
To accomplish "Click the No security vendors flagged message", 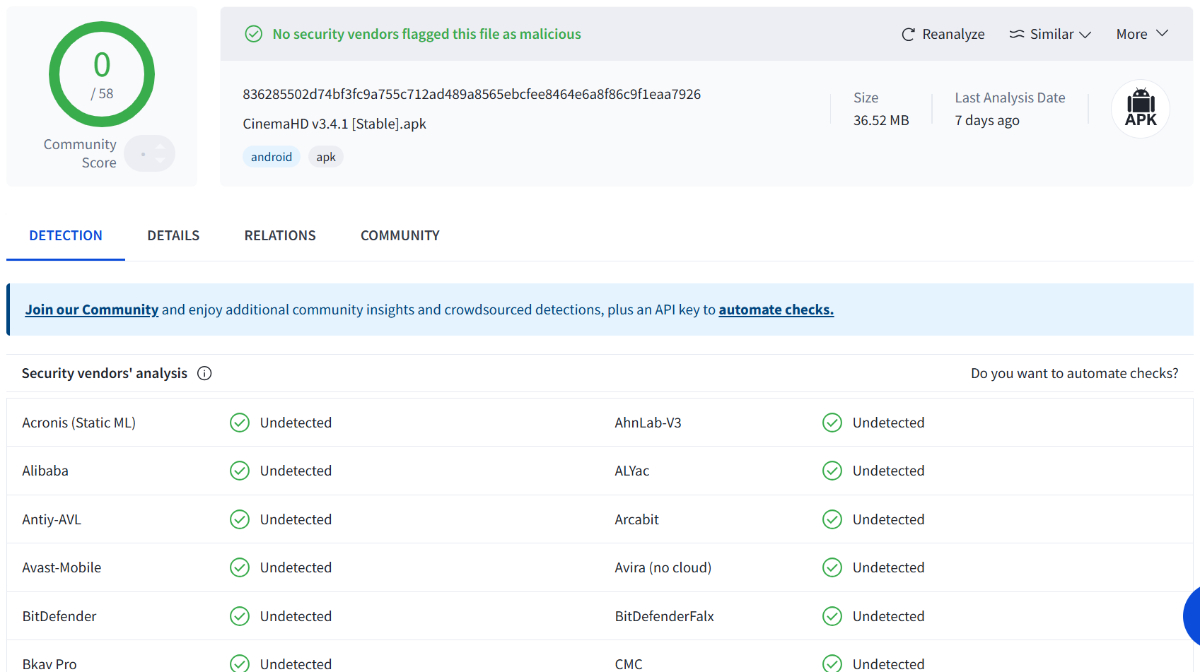I will (427, 34).
